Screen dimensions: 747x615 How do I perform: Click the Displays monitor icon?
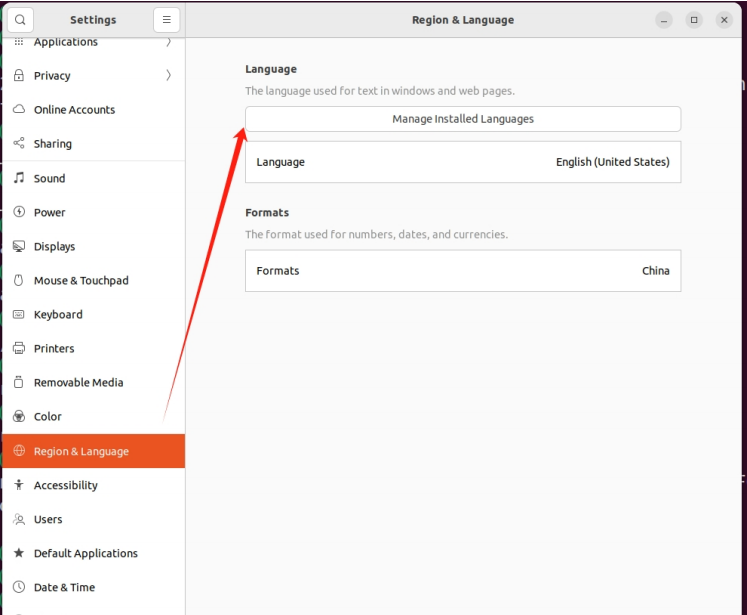pos(19,246)
